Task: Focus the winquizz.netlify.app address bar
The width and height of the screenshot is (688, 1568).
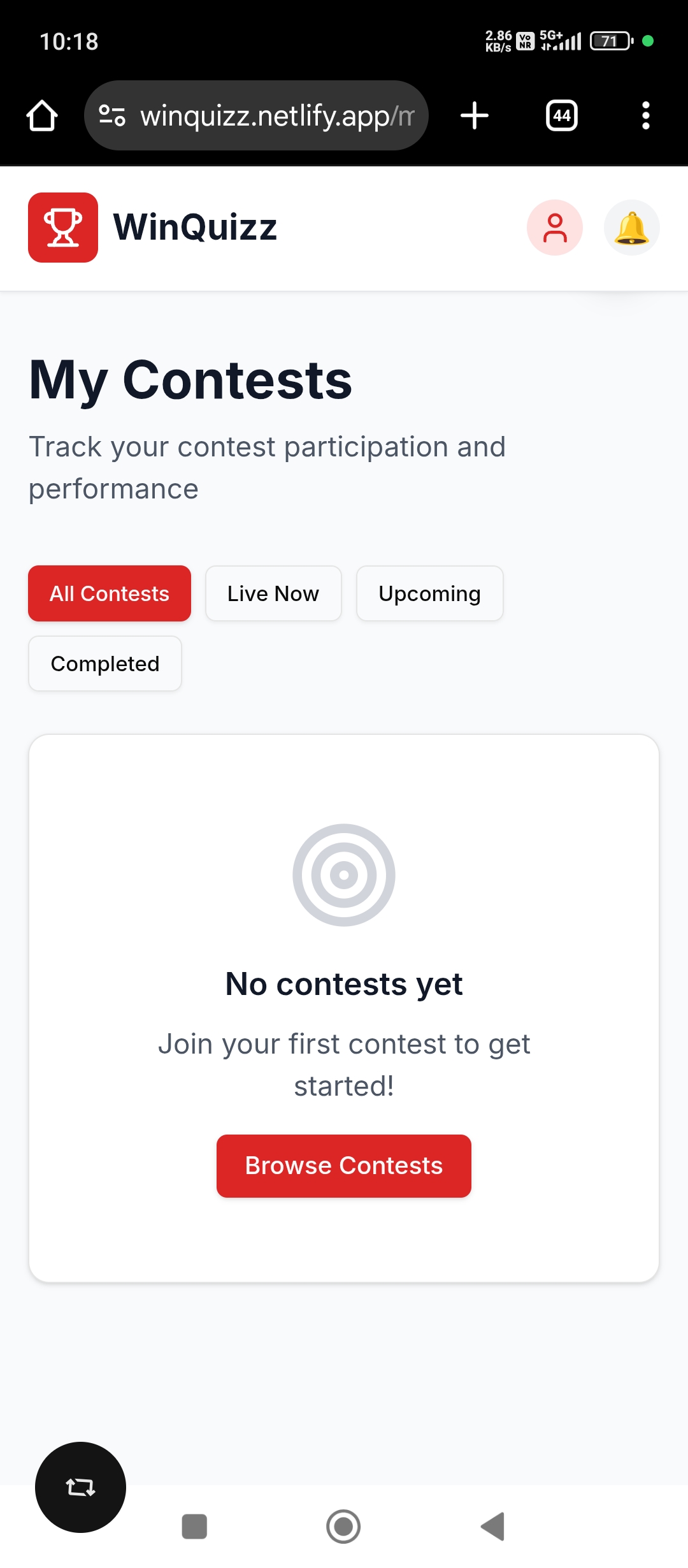Action: [x=278, y=115]
